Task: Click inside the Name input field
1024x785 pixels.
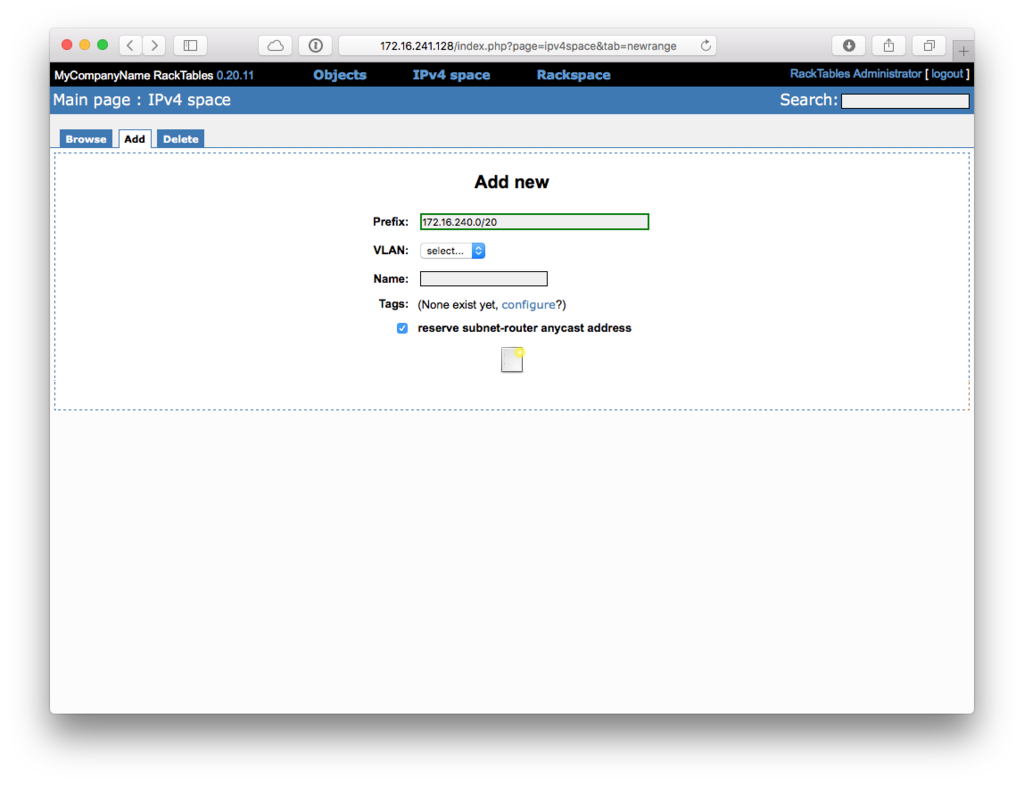Action: (483, 278)
